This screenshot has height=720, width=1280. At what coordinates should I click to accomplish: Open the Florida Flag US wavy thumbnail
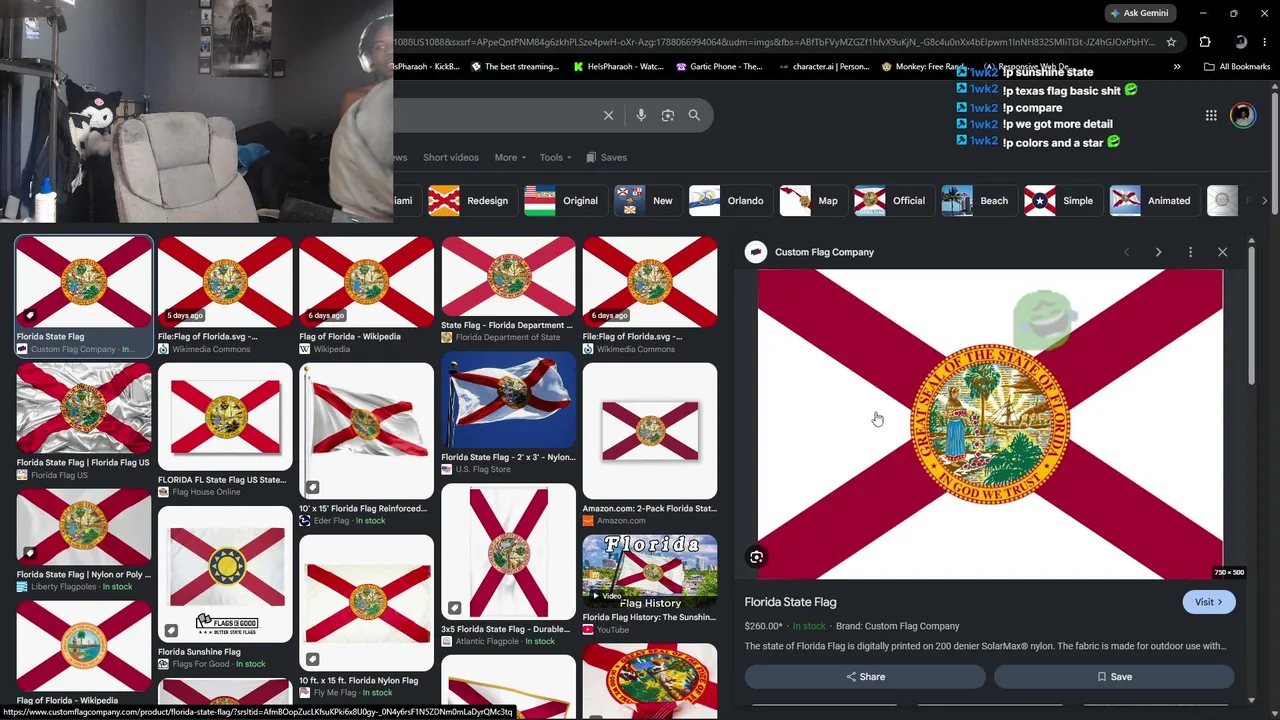(x=84, y=408)
